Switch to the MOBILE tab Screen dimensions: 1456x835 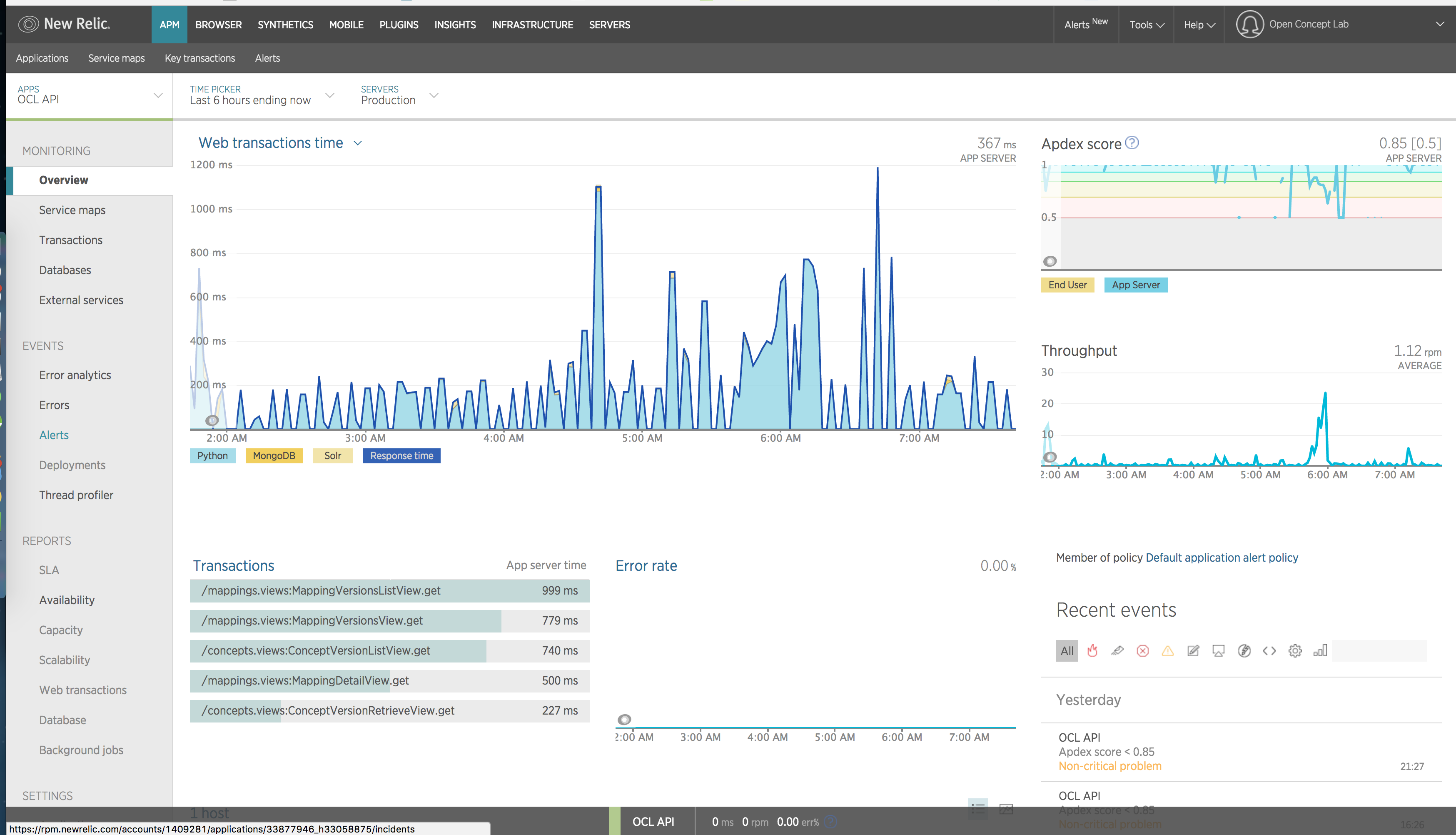(346, 25)
